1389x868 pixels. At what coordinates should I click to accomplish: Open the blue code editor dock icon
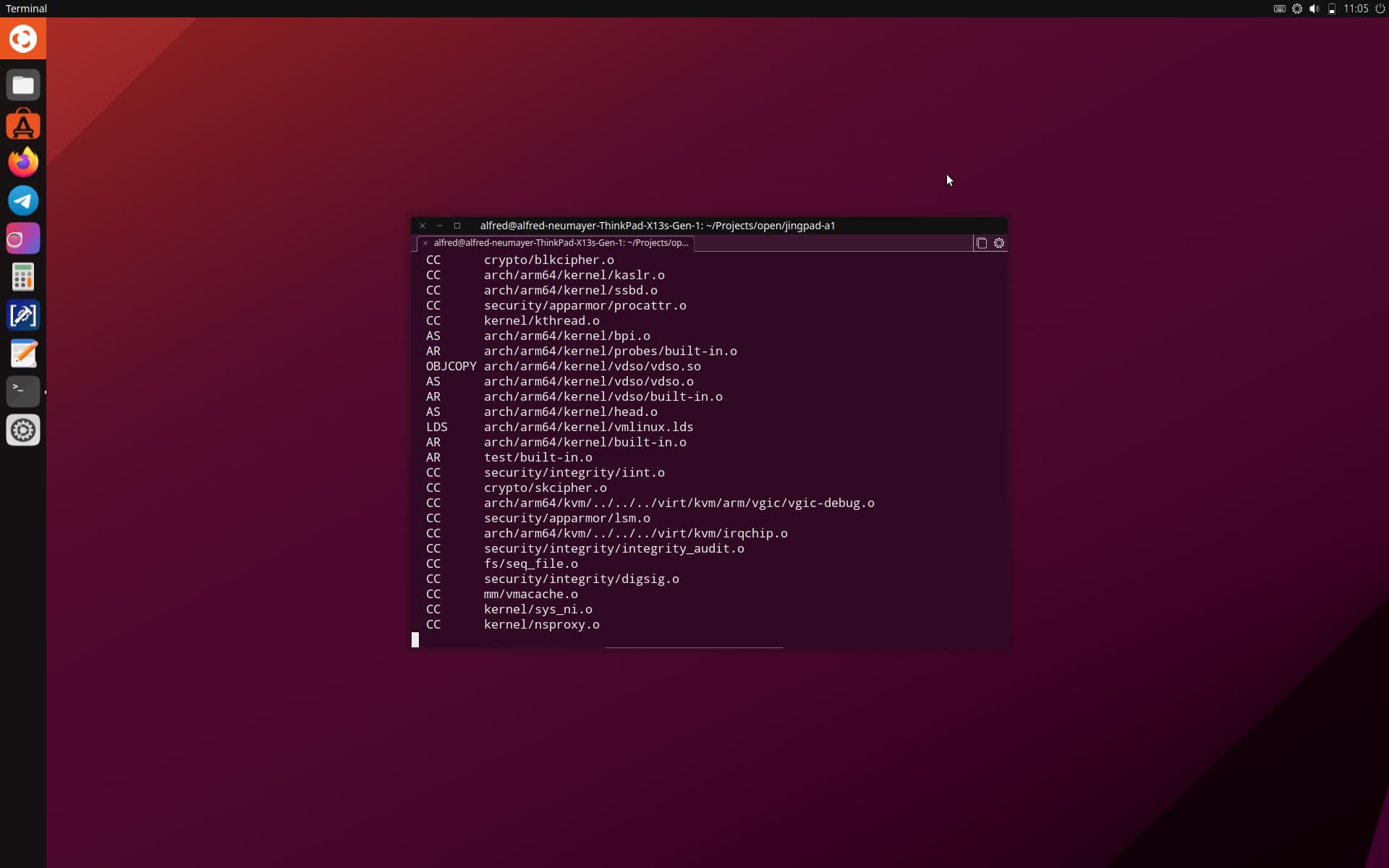click(x=23, y=315)
